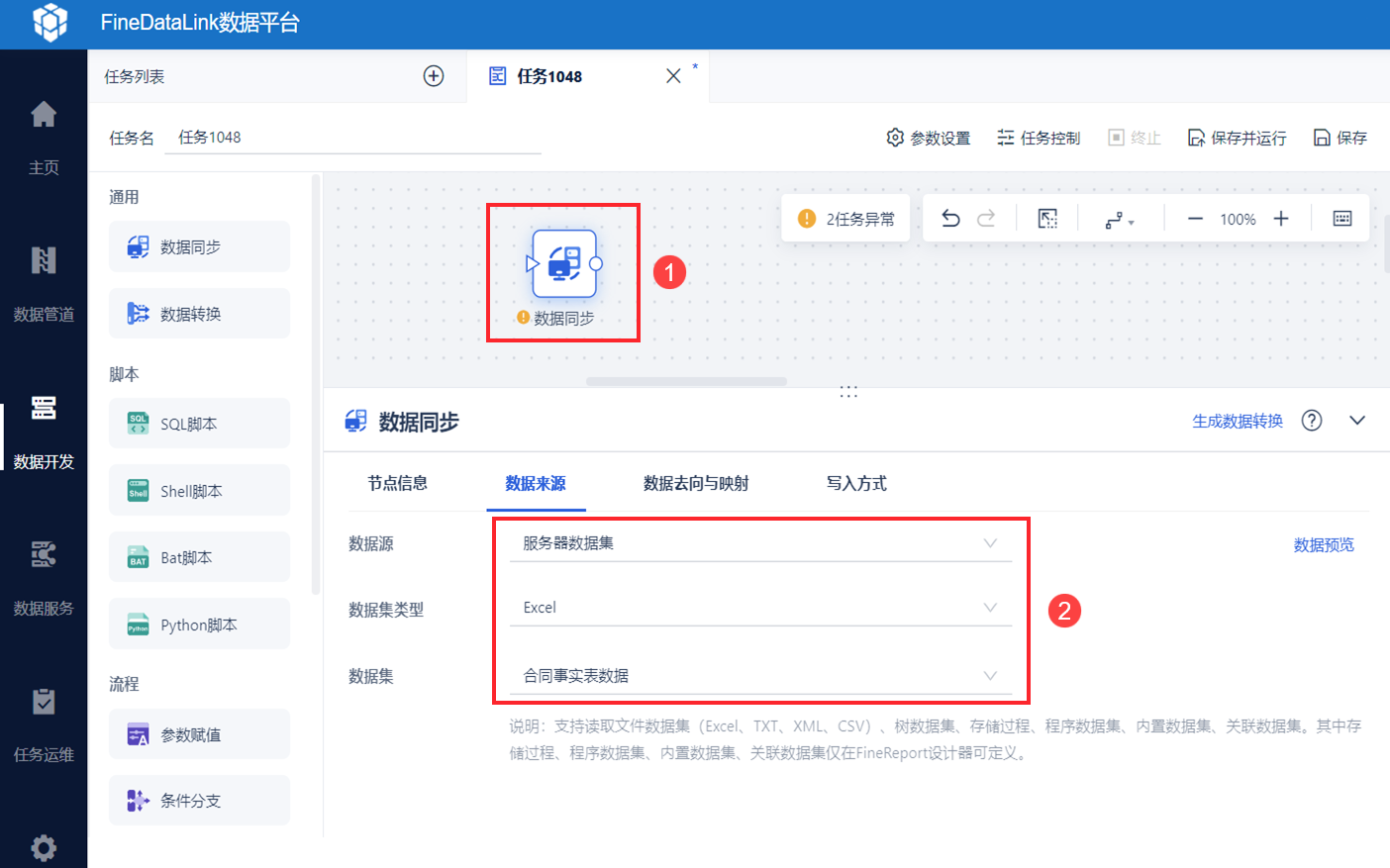1390x868 pixels.
Task: Click the output port circle of 数据同步 node
Action: click(x=596, y=263)
